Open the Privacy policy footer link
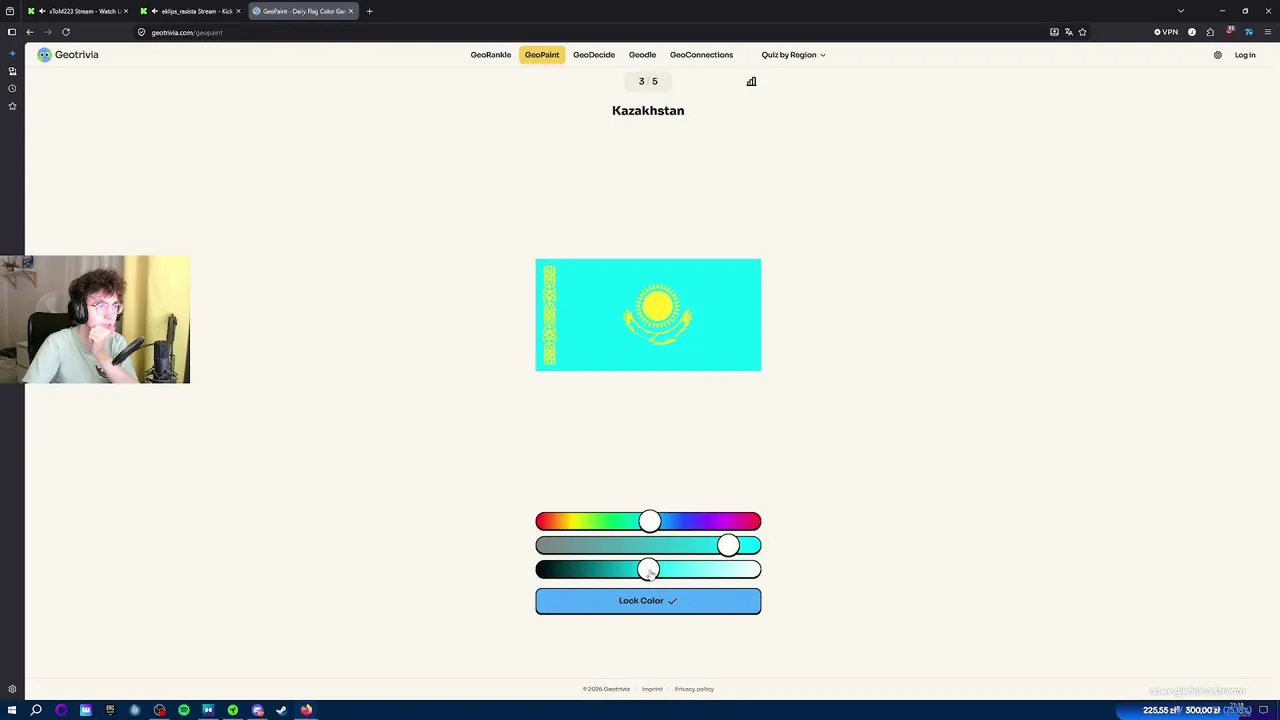Screen dimensions: 1280x720 pyautogui.click(x=694, y=689)
